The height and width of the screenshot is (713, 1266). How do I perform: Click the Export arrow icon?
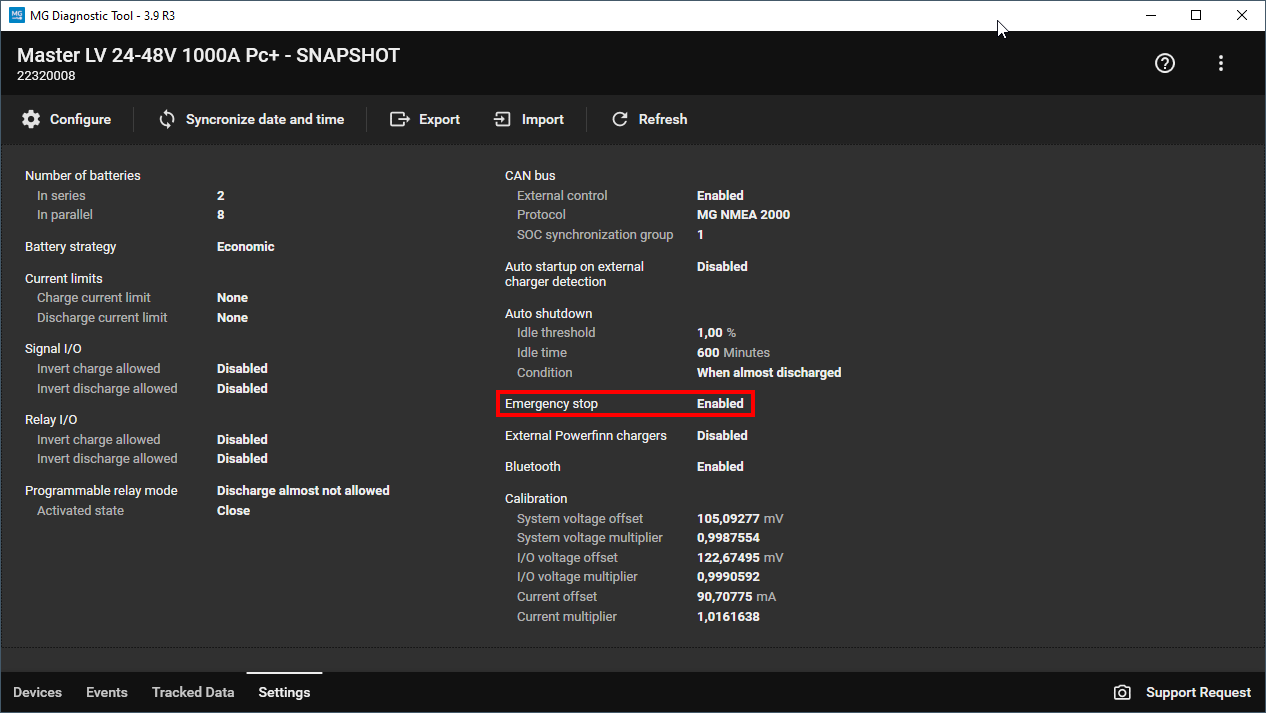click(400, 119)
